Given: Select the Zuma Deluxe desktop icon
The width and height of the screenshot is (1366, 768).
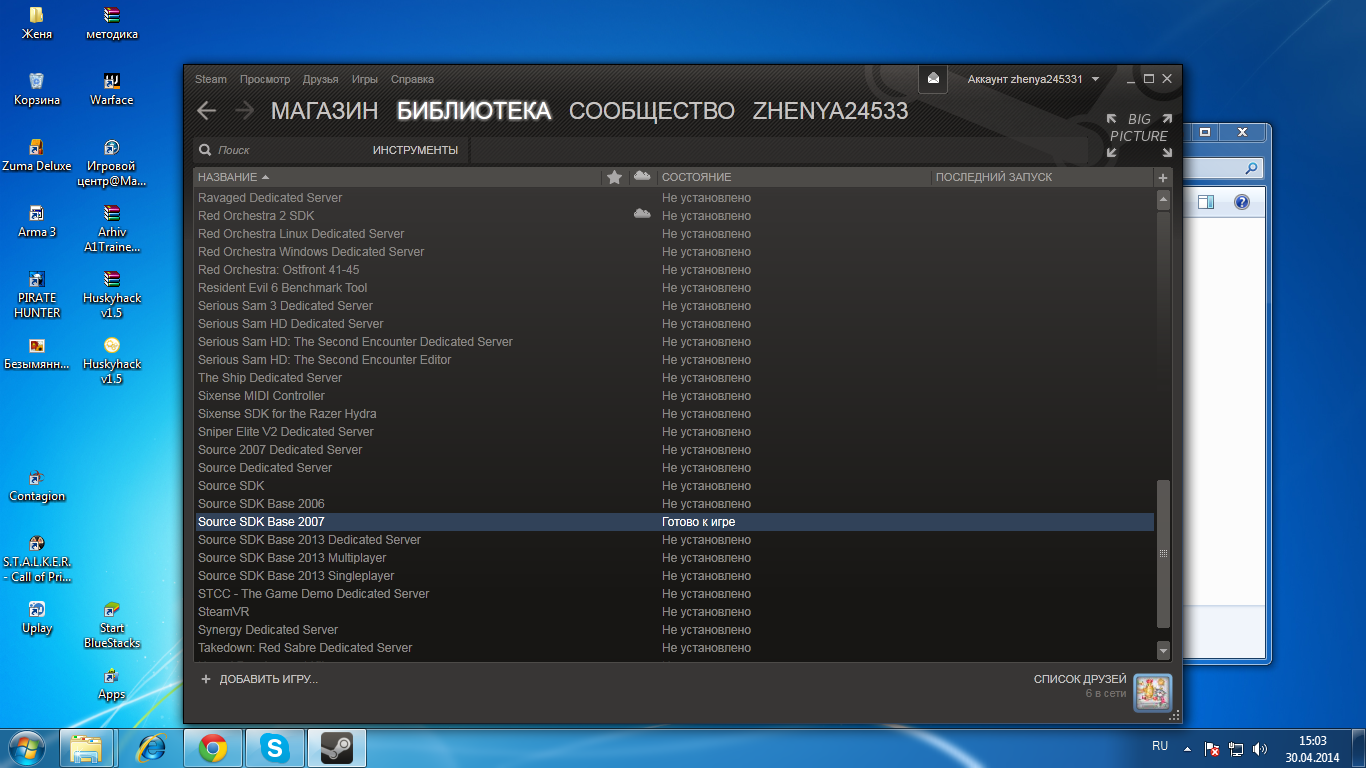Looking at the screenshot, I should [x=37, y=154].
